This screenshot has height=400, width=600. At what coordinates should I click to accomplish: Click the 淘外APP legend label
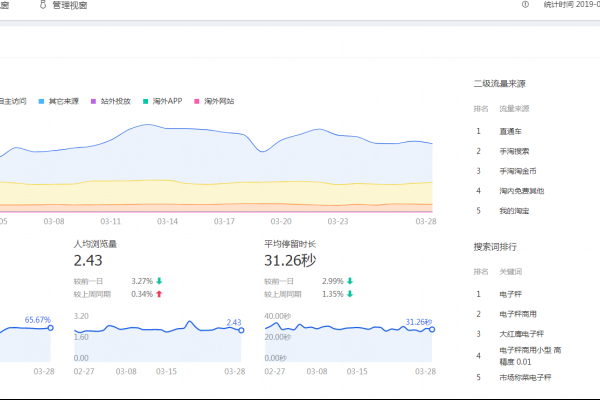tap(167, 101)
